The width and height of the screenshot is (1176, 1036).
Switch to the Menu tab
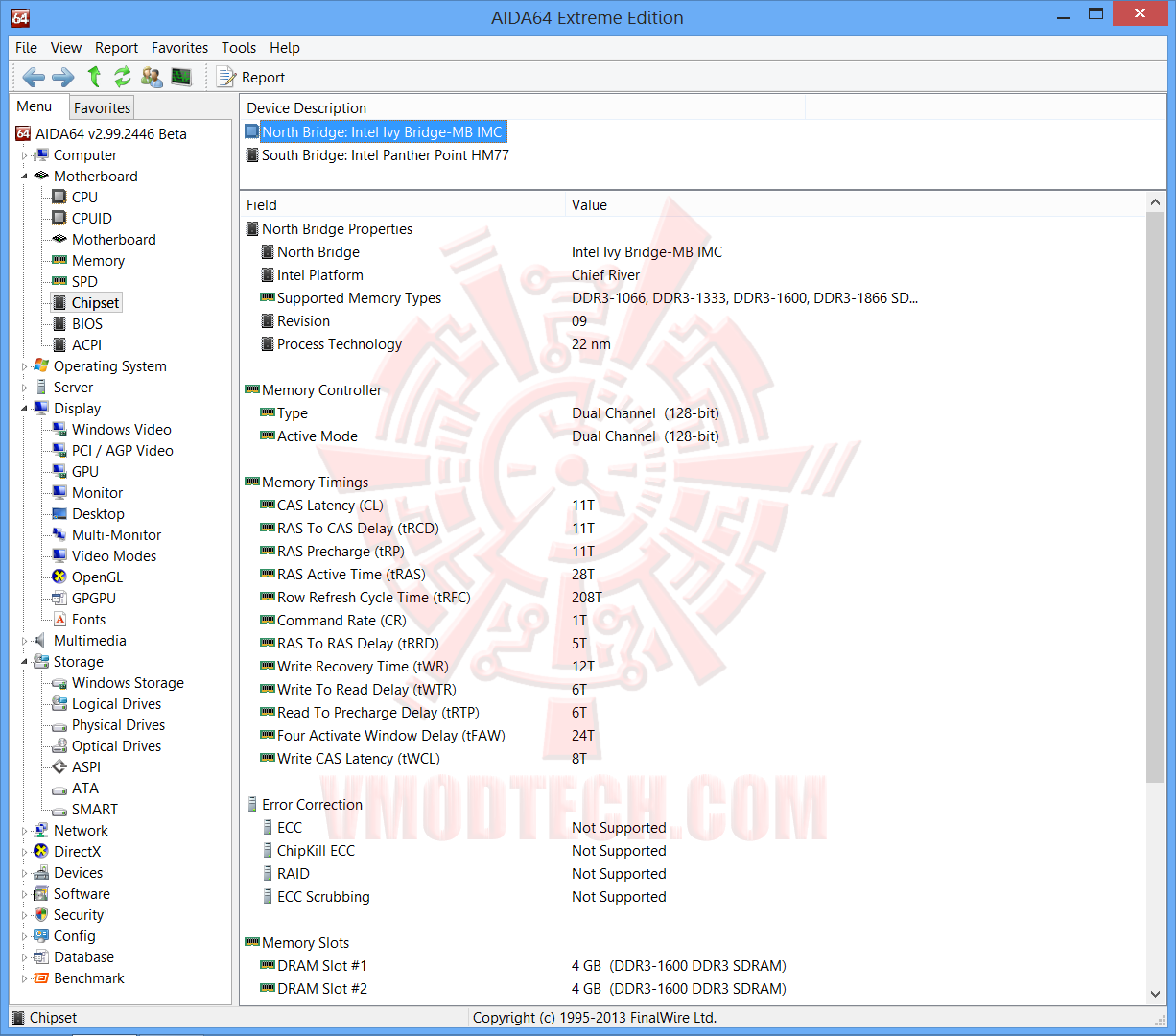click(x=35, y=106)
